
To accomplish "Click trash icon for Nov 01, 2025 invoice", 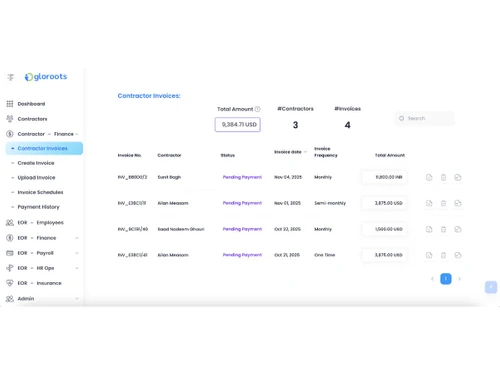I will coord(443,203).
